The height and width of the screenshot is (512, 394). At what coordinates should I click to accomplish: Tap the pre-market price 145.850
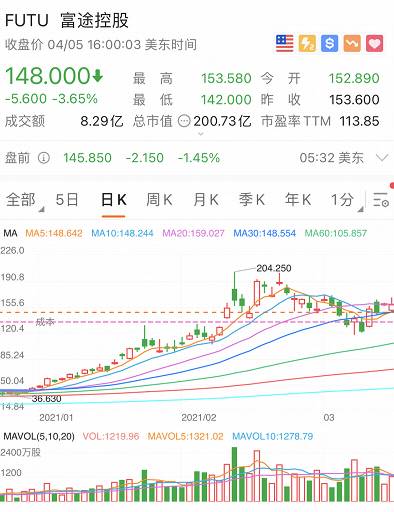click(87, 158)
